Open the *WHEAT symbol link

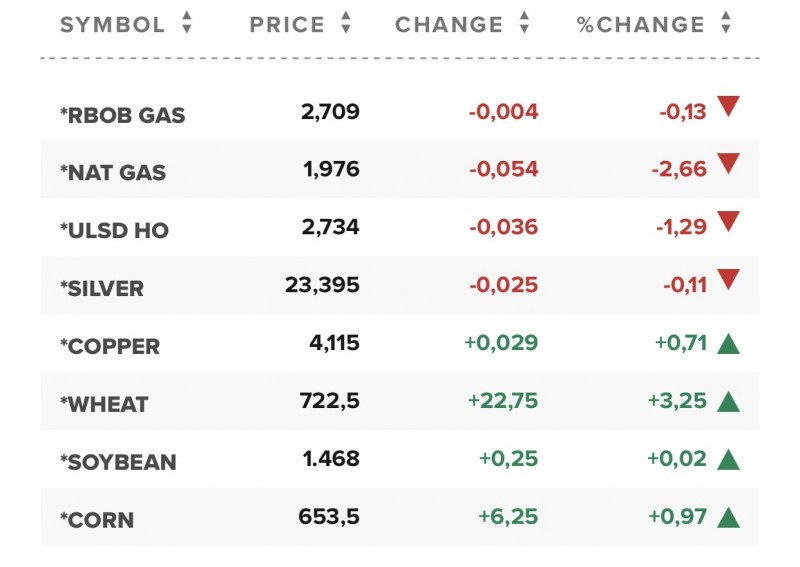coord(104,405)
